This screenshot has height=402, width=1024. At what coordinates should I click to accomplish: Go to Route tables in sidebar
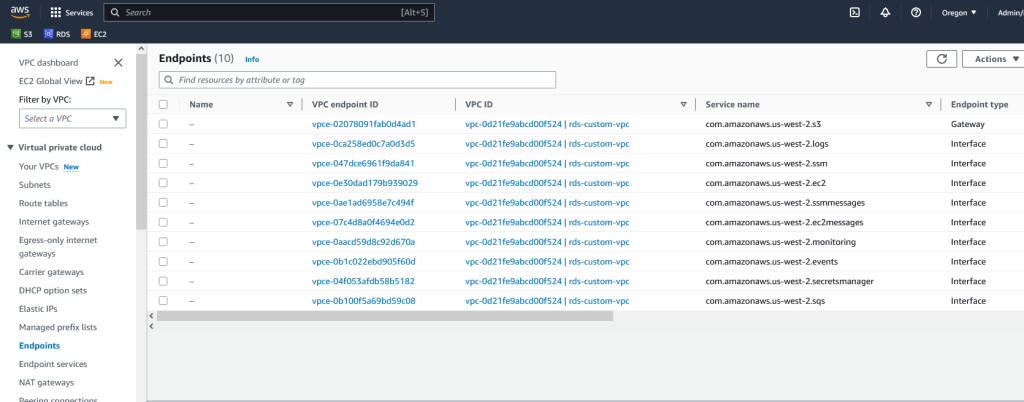pyautogui.click(x=43, y=203)
